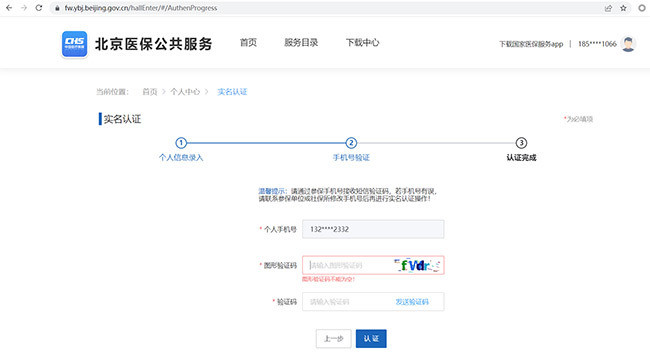Click the 为必填项 required note
This screenshot has height=361, width=650.
pos(578,119)
